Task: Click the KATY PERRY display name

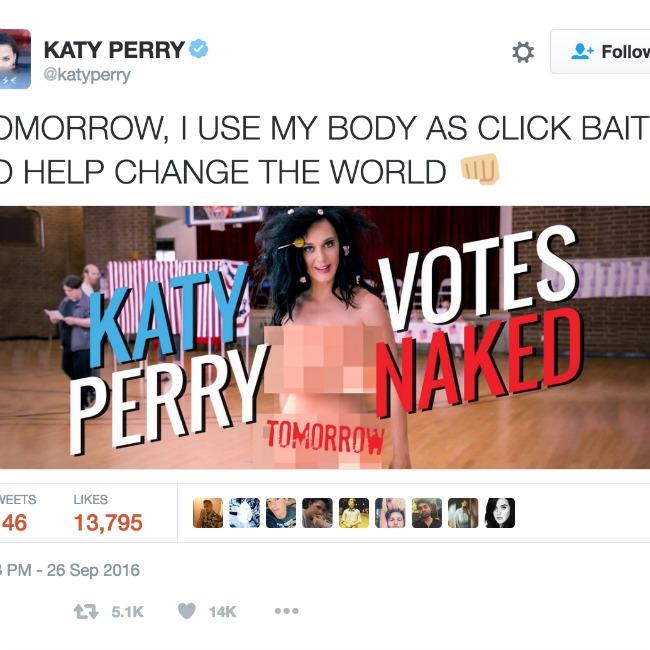Action: [114, 49]
